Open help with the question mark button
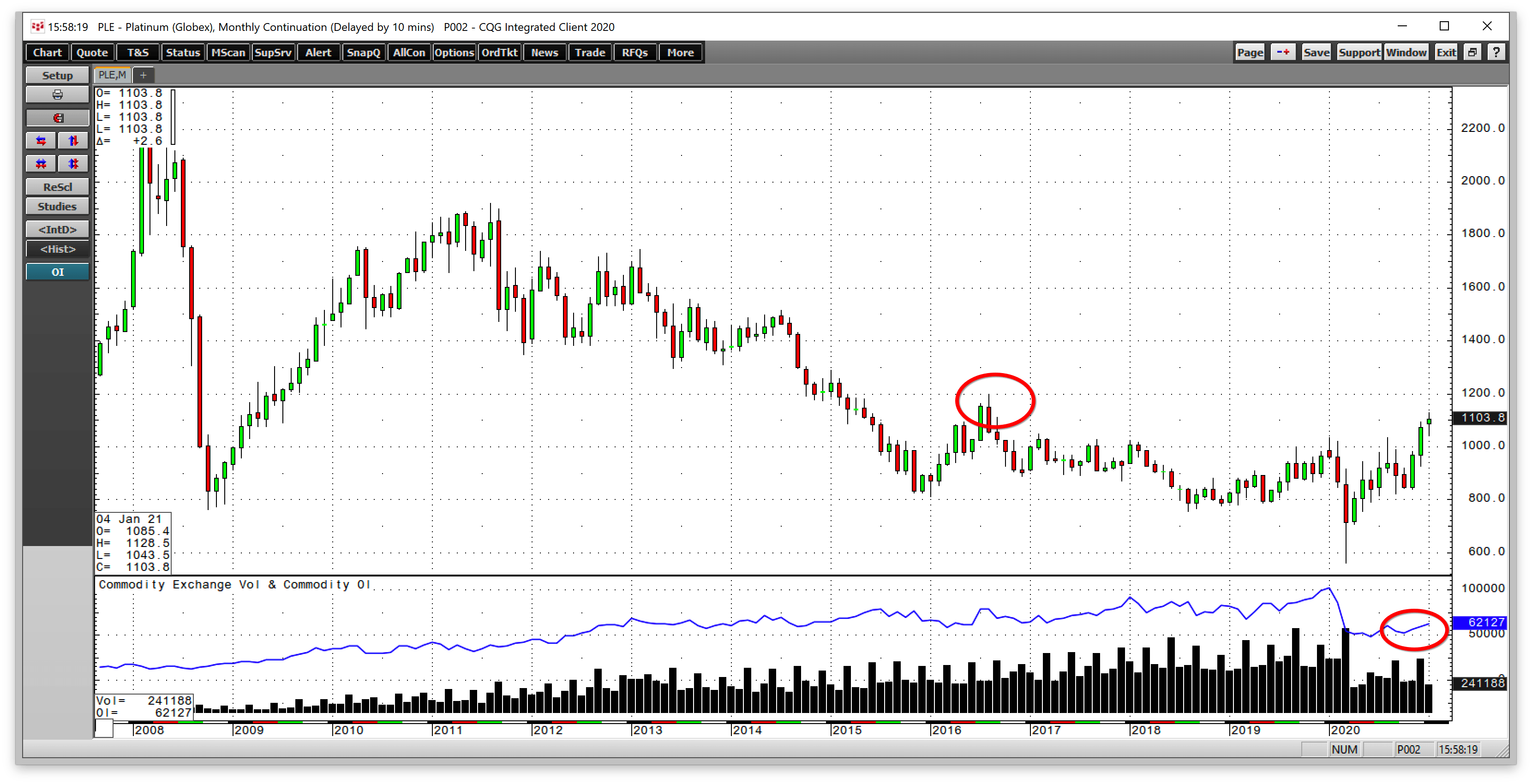Screen dimensions: 1532x784 pyautogui.click(x=1496, y=52)
